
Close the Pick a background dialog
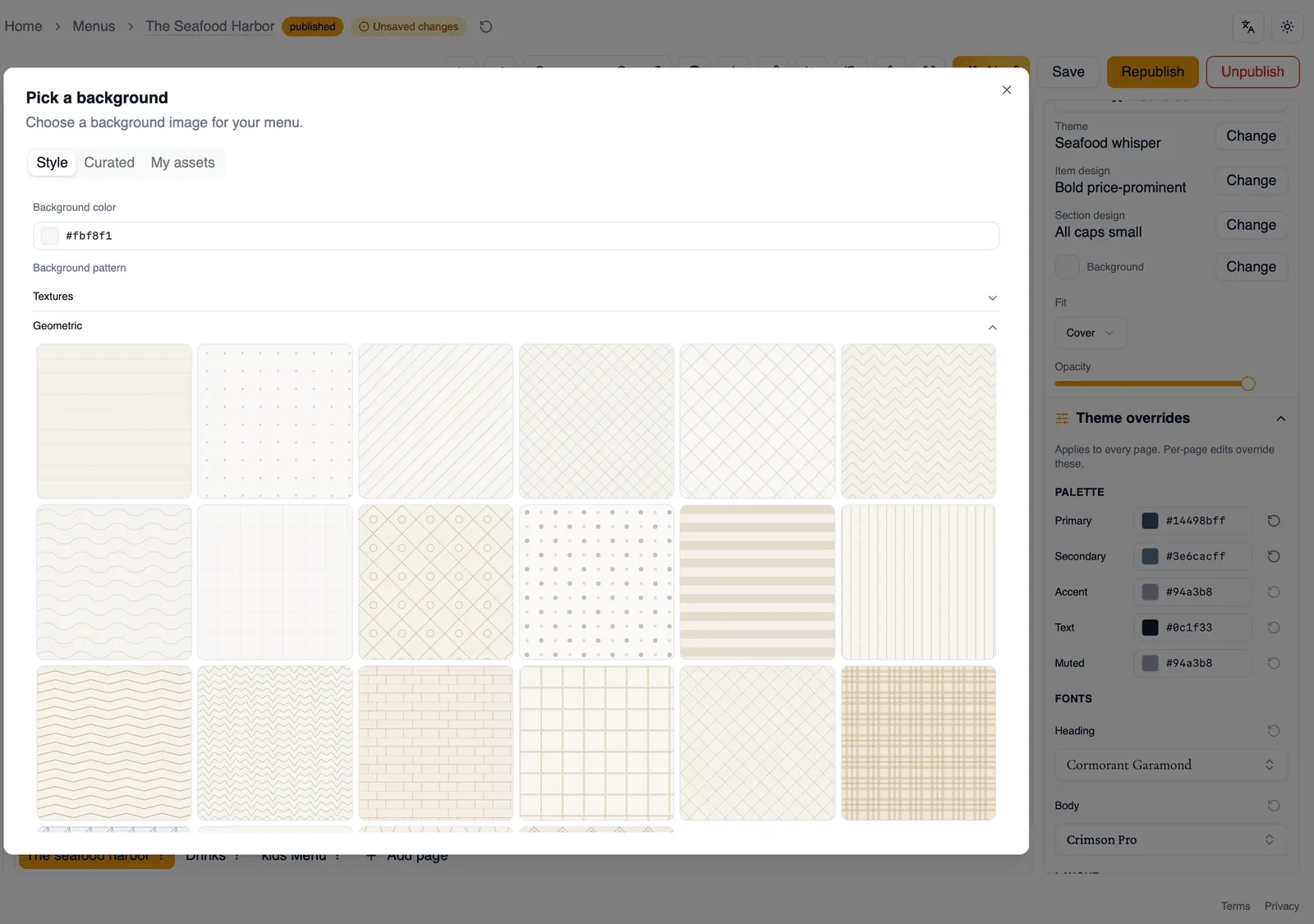(1006, 90)
